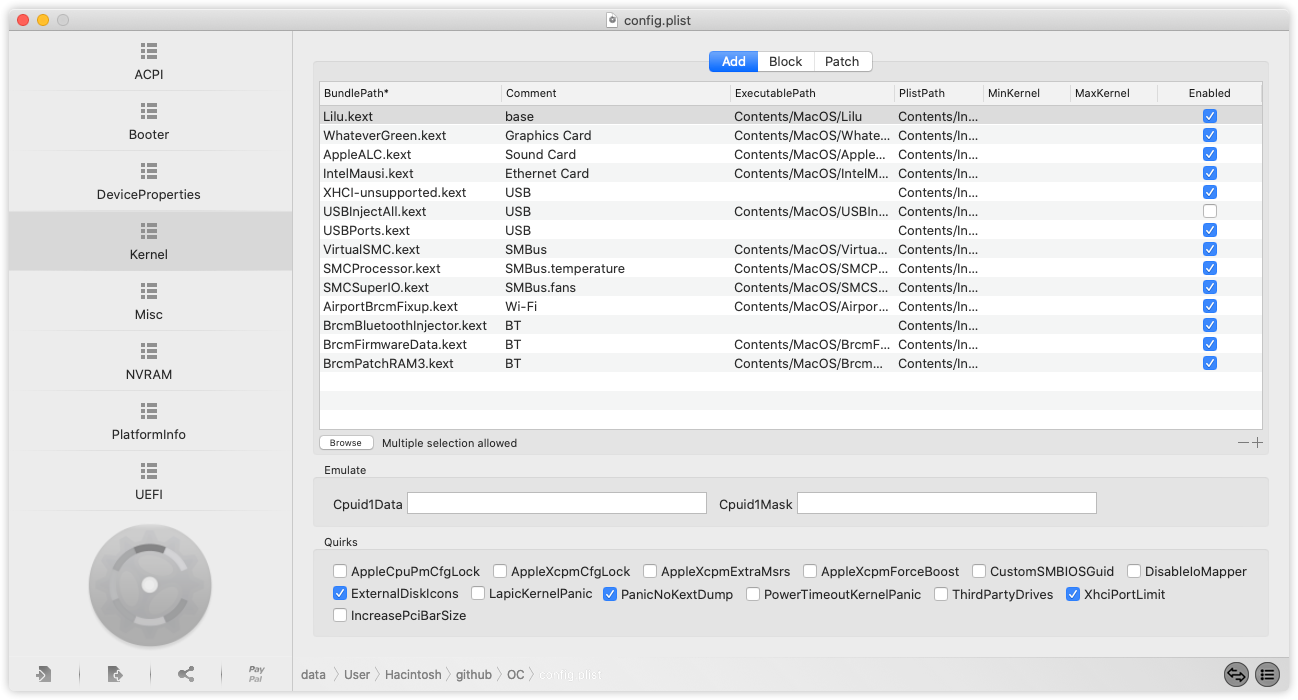Click the swap arrows icon at bottom right
Image resolution: width=1298 pixels, height=700 pixels.
[x=1236, y=675]
